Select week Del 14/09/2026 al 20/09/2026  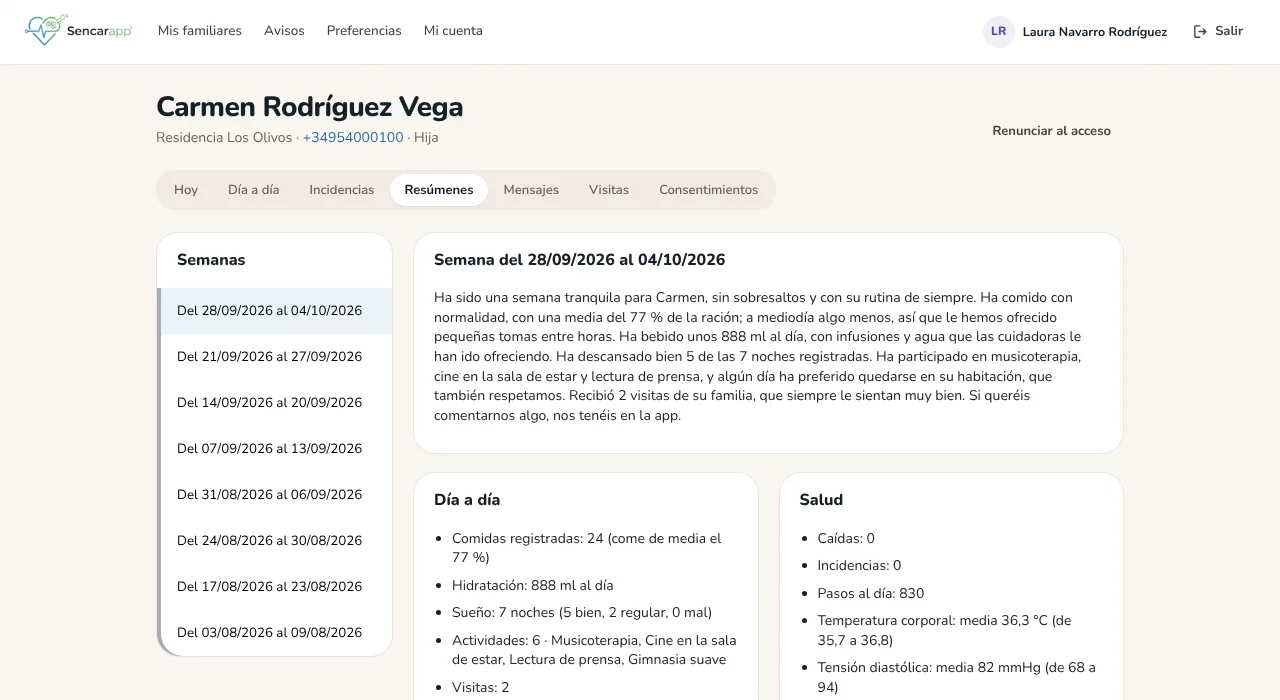[275, 403]
